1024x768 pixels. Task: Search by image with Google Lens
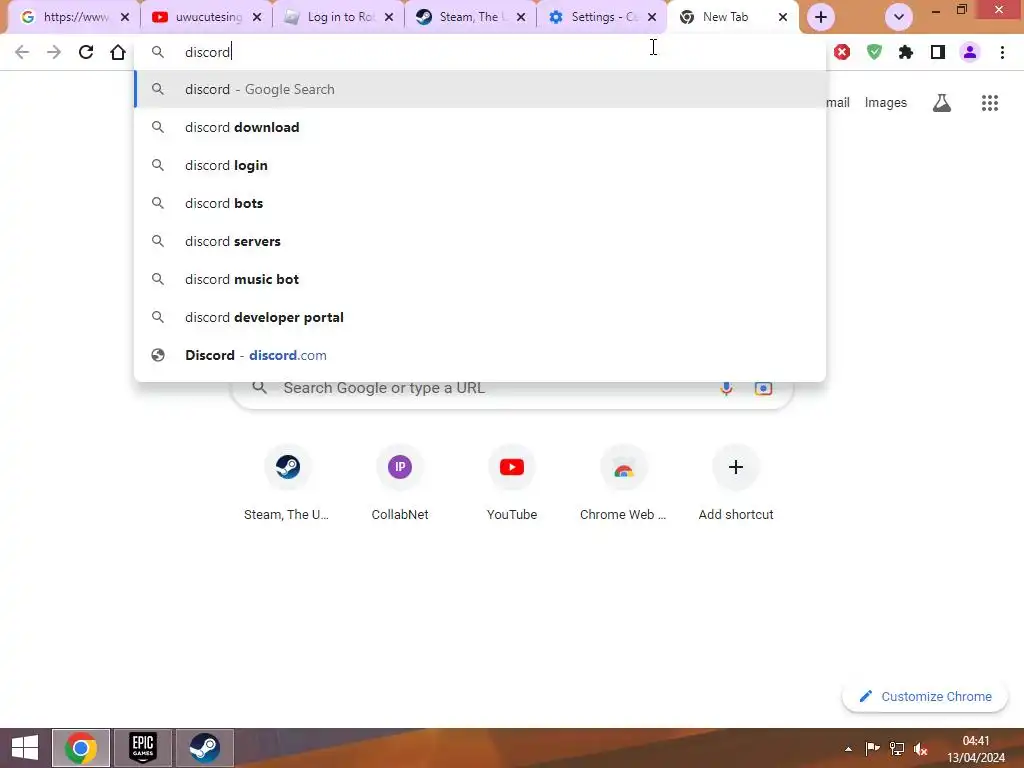763,388
